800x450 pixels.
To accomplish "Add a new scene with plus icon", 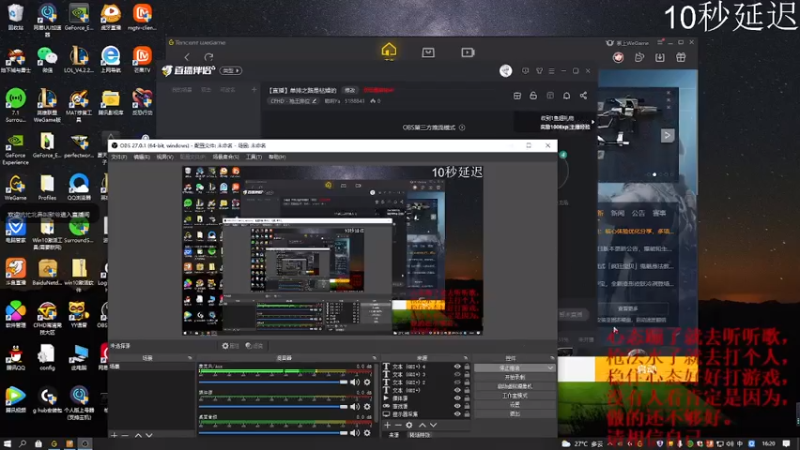I will 114,435.
